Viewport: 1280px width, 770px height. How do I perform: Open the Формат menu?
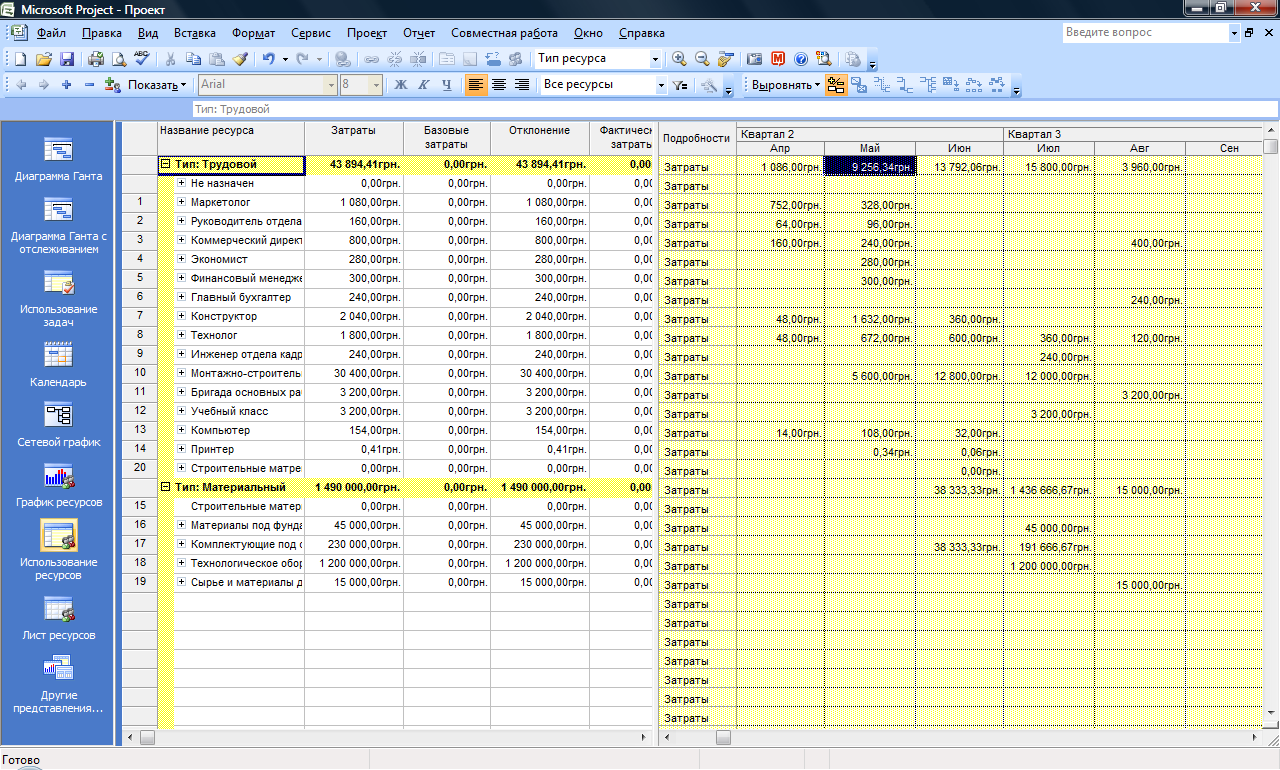coord(251,33)
